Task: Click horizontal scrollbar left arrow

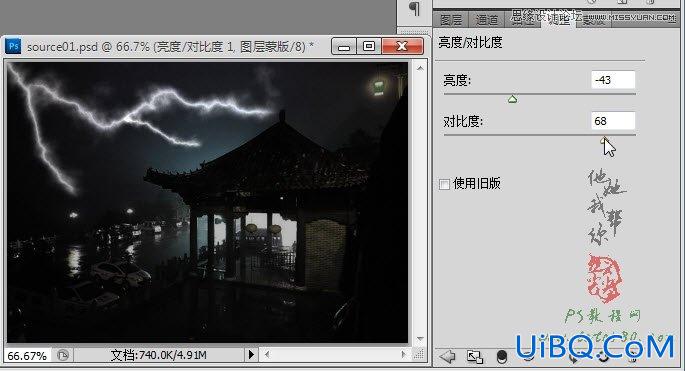Action: (267, 355)
